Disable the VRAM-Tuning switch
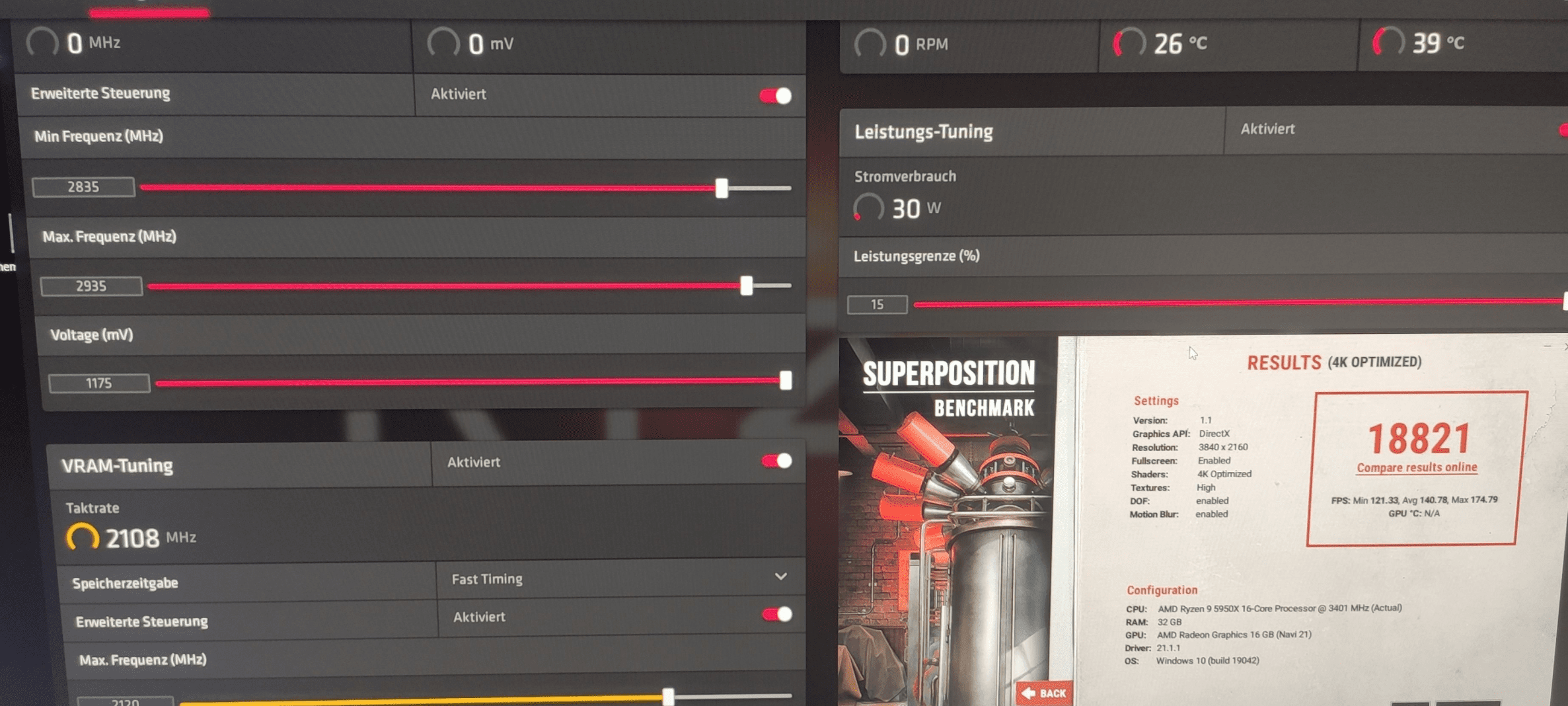The width and height of the screenshot is (1568, 706). coord(777,461)
